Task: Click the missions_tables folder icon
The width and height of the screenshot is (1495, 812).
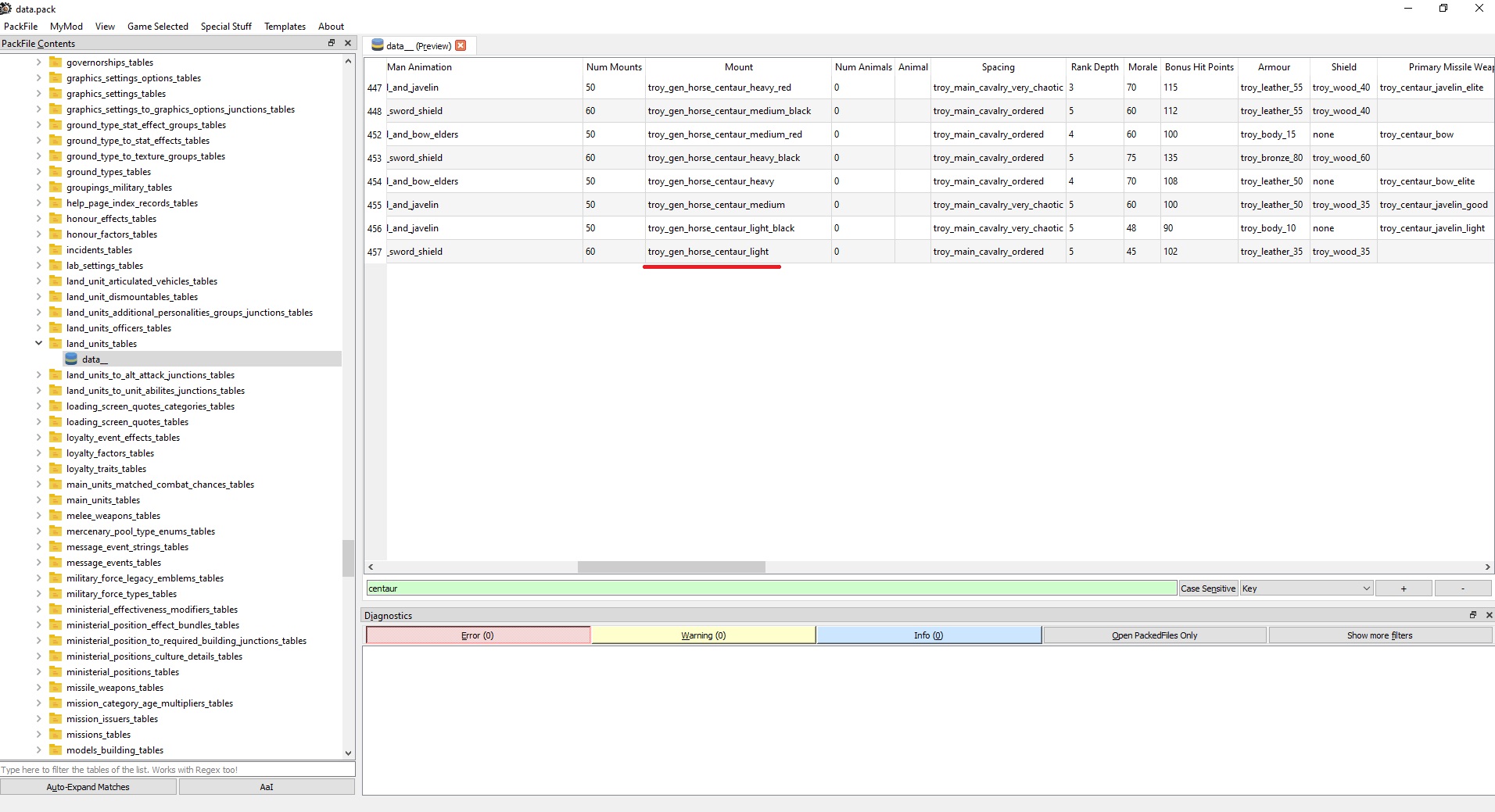Action: click(x=56, y=734)
